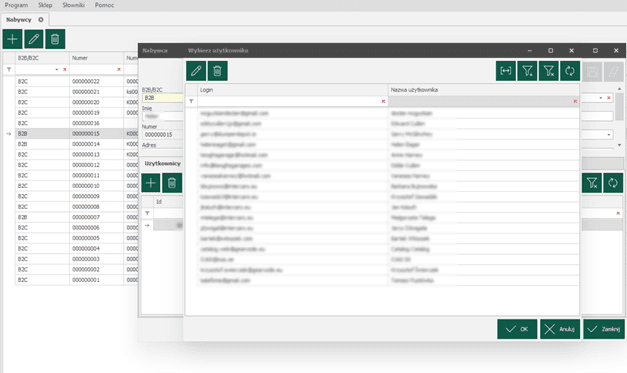The width and height of the screenshot is (627, 373).
Task: Clear the B2B/B2C column filter with red x
Action: tap(65, 70)
